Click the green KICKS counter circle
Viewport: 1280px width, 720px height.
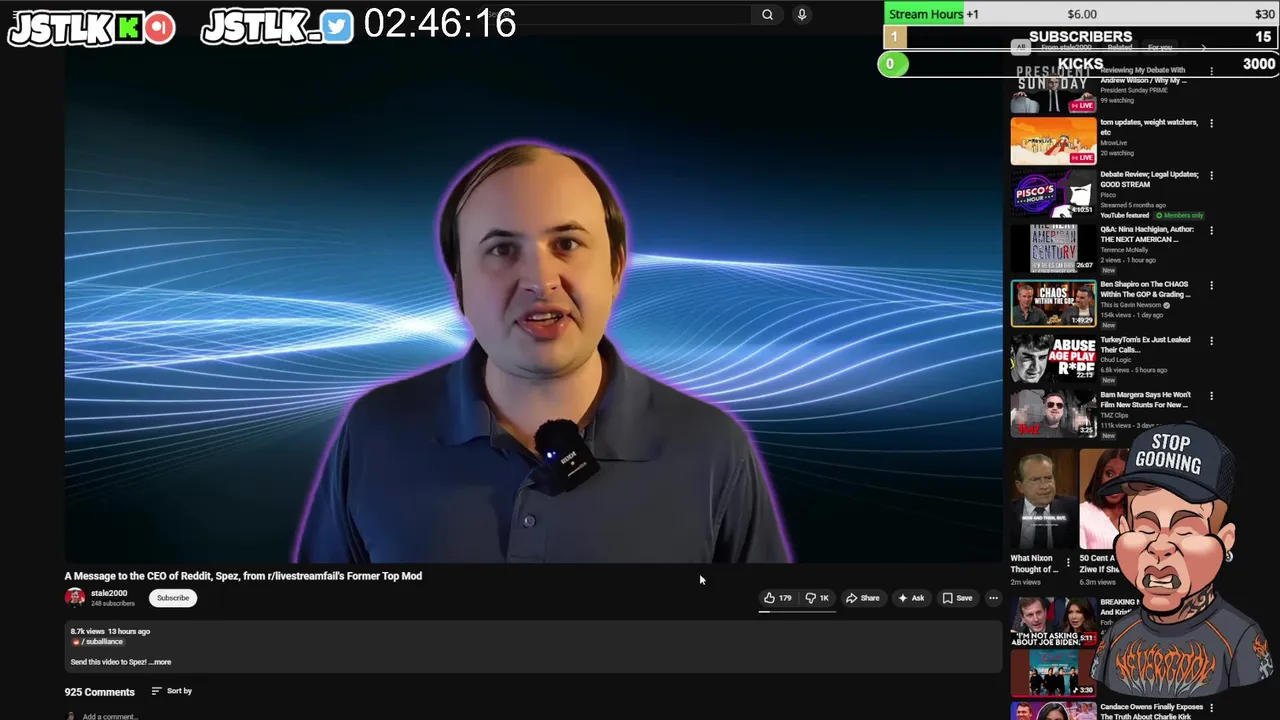coord(891,64)
